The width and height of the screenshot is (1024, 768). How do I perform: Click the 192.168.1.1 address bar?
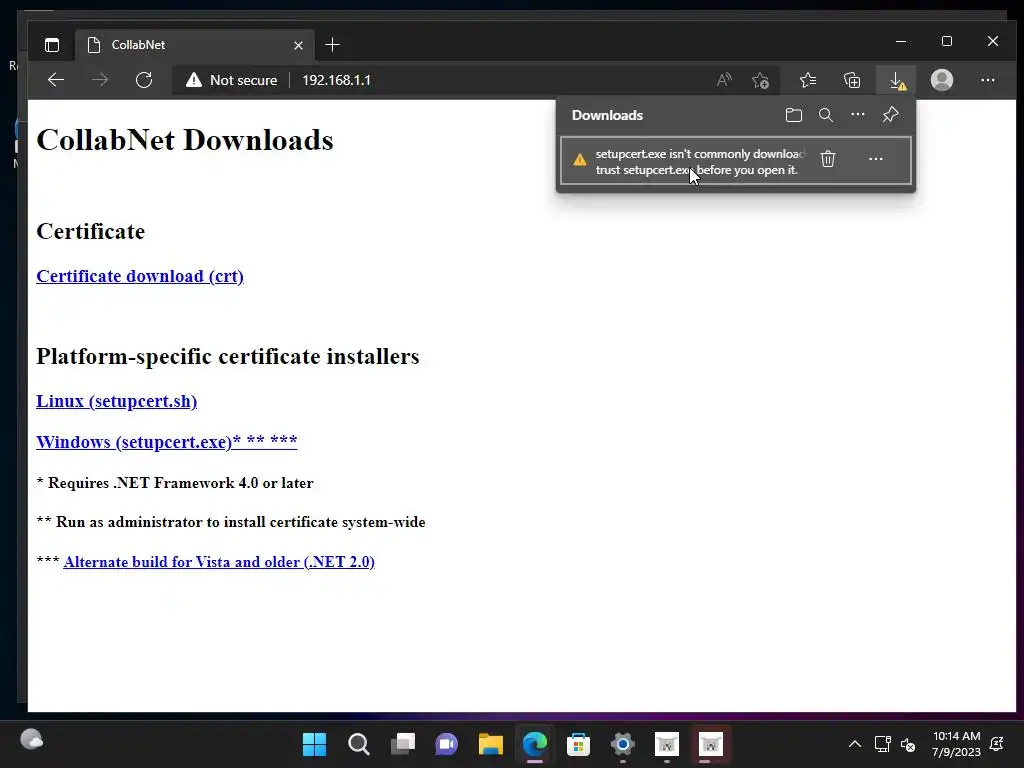[x=336, y=80]
